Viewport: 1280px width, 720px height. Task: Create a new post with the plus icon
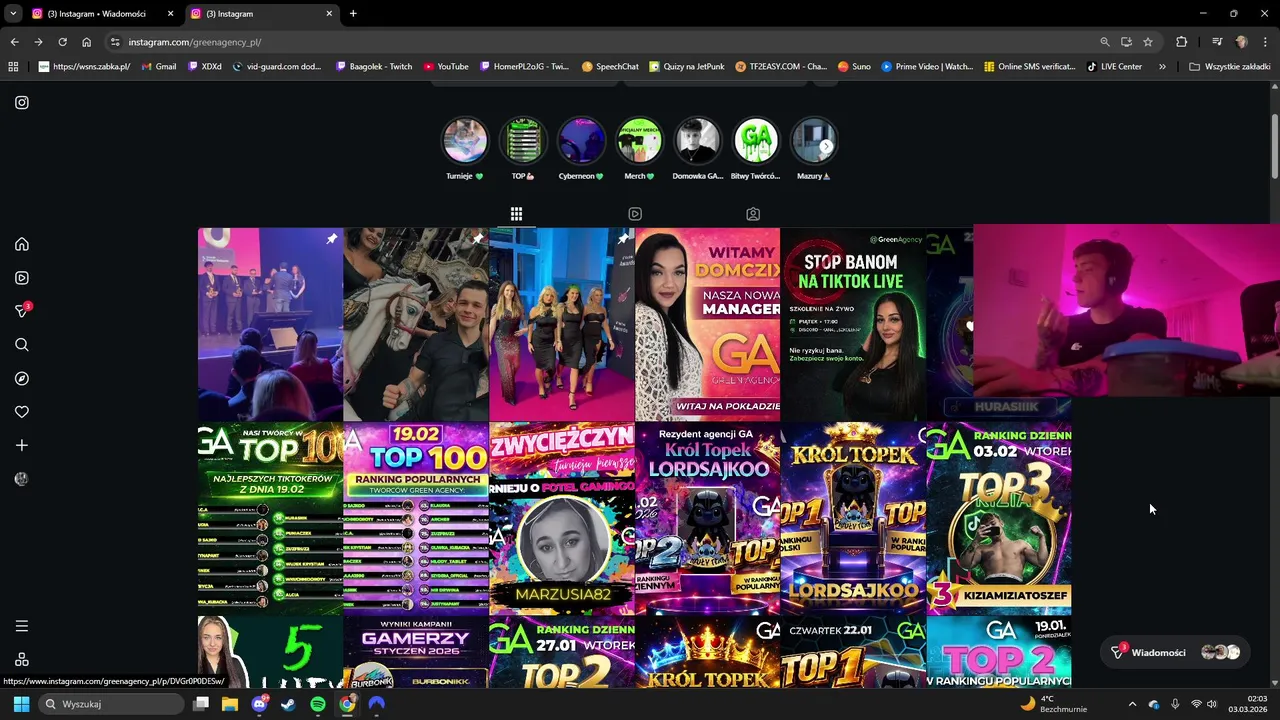[x=22, y=445]
